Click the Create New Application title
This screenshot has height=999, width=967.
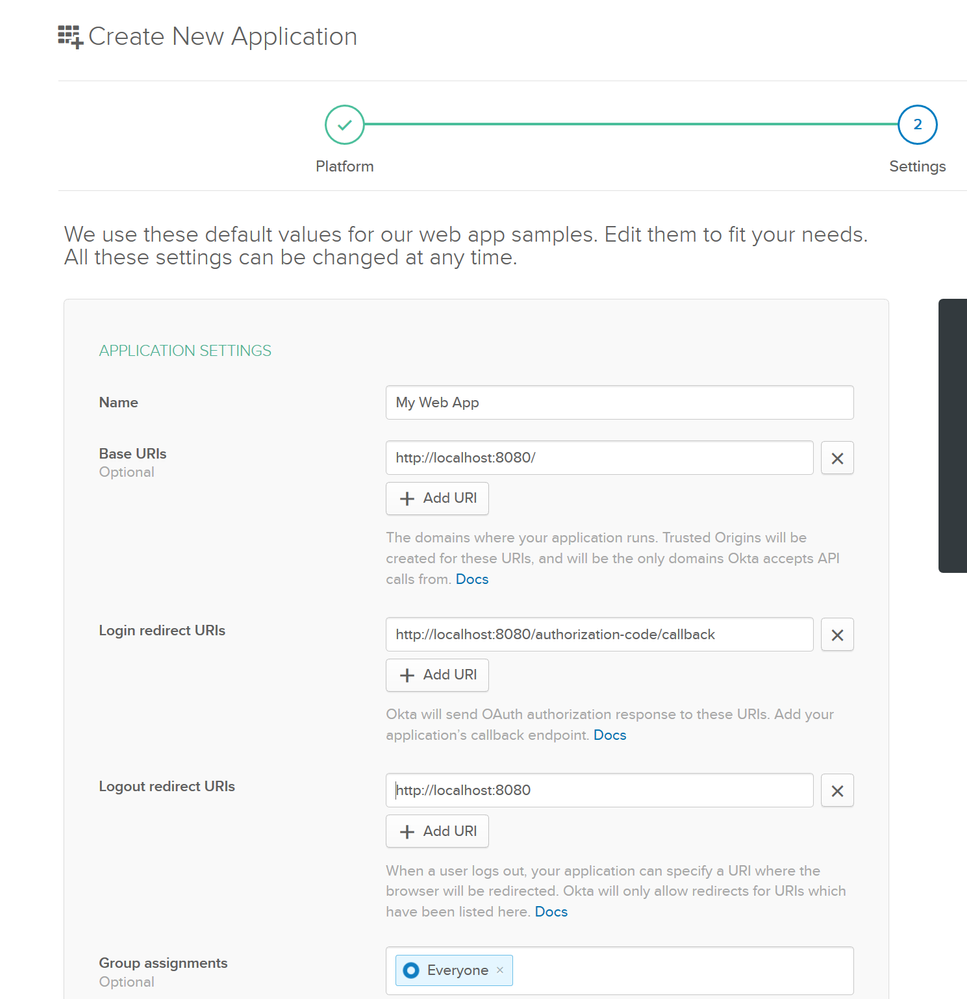[223, 36]
